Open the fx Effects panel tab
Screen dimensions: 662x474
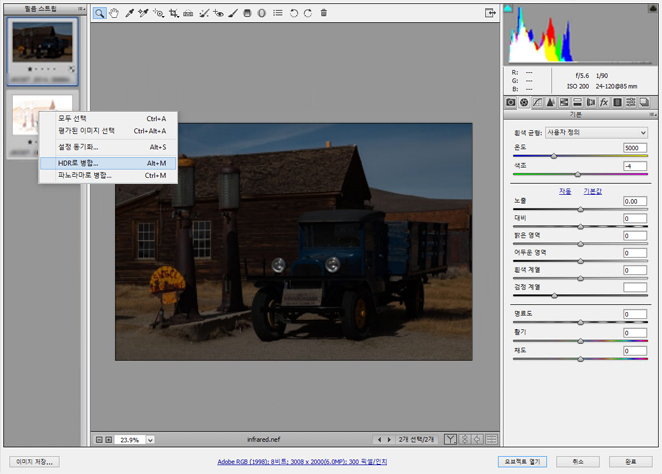[604, 102]
